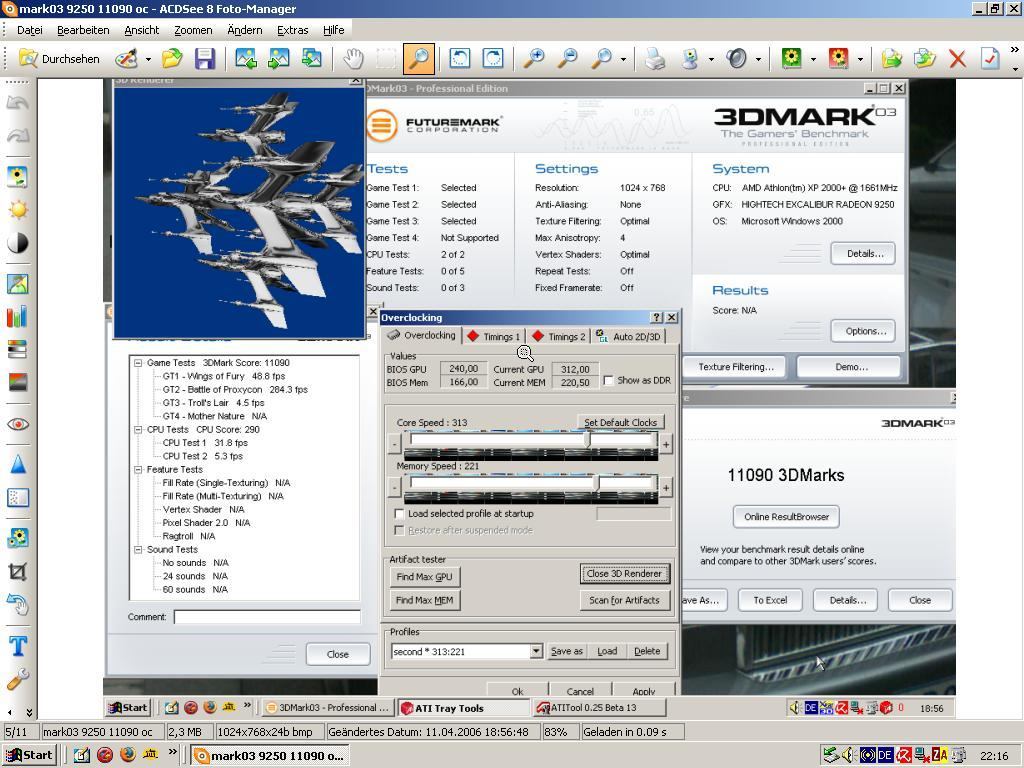Click the speaker audio icon
Image resolution: width=1024 pixels, height=768 pixels.
737,59
